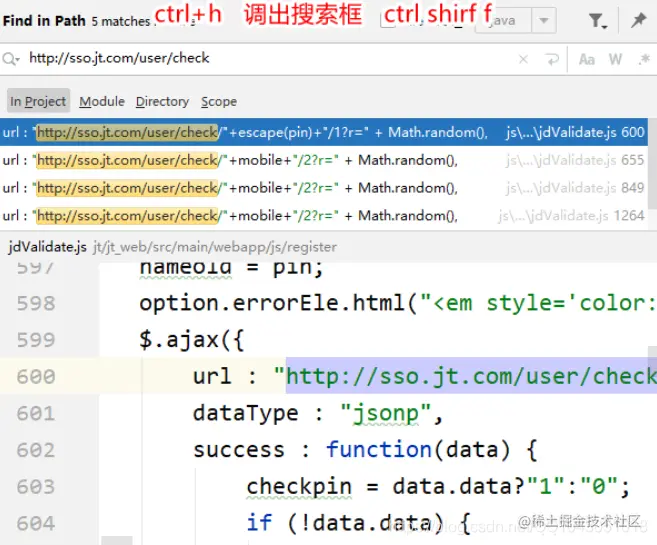Click the function keyword on line 602

[379, 450]
